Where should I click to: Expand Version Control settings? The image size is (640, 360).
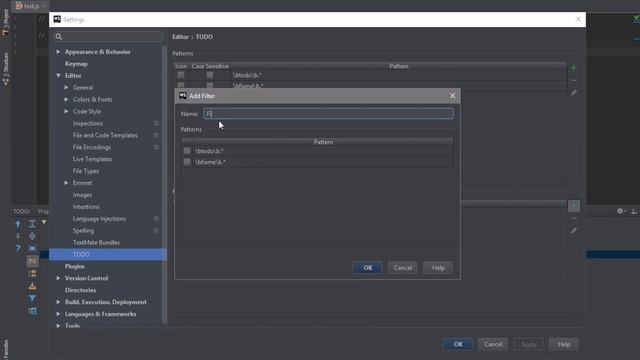coord(58,278)
